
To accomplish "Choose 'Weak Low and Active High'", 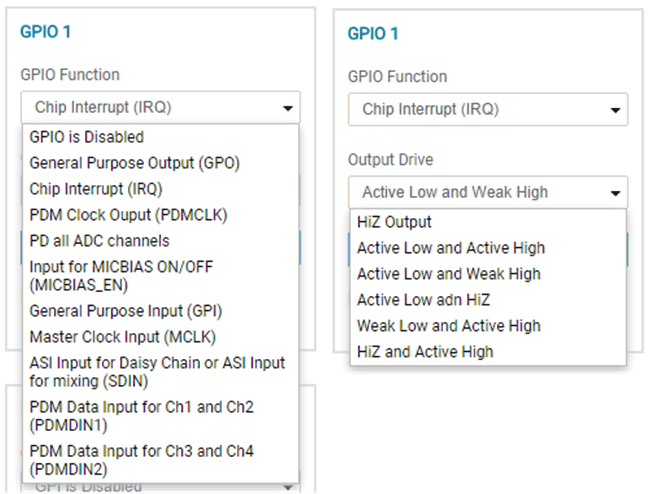I will (448, 326).
